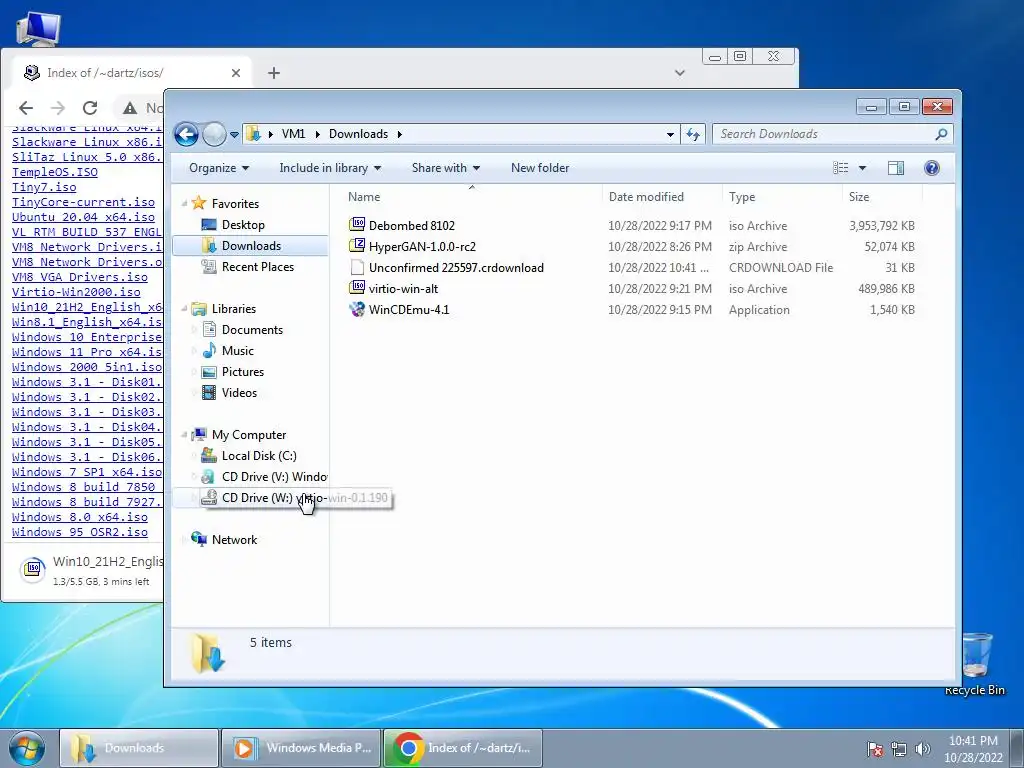Switch to Windows Media Player taskbar button
The image size is (1024, 768).
pos(300,748)
